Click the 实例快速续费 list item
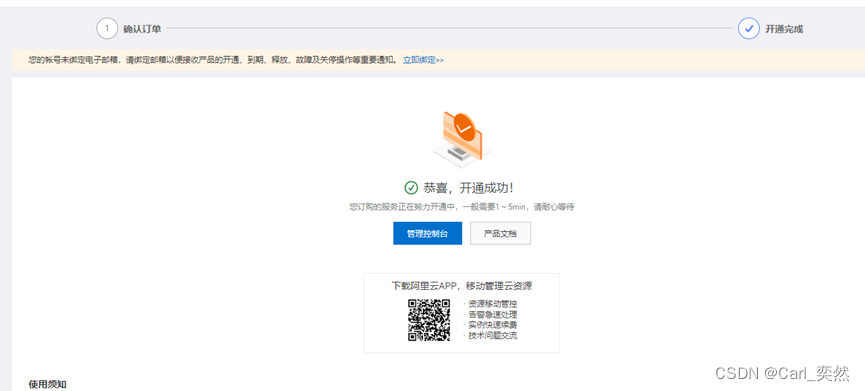This screenshot has width=865, height=391. 493,325
